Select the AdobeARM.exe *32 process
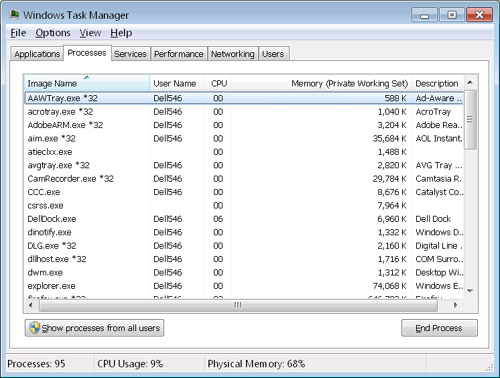Viewport: 500px width, 378px height. (x=244, y=125)
